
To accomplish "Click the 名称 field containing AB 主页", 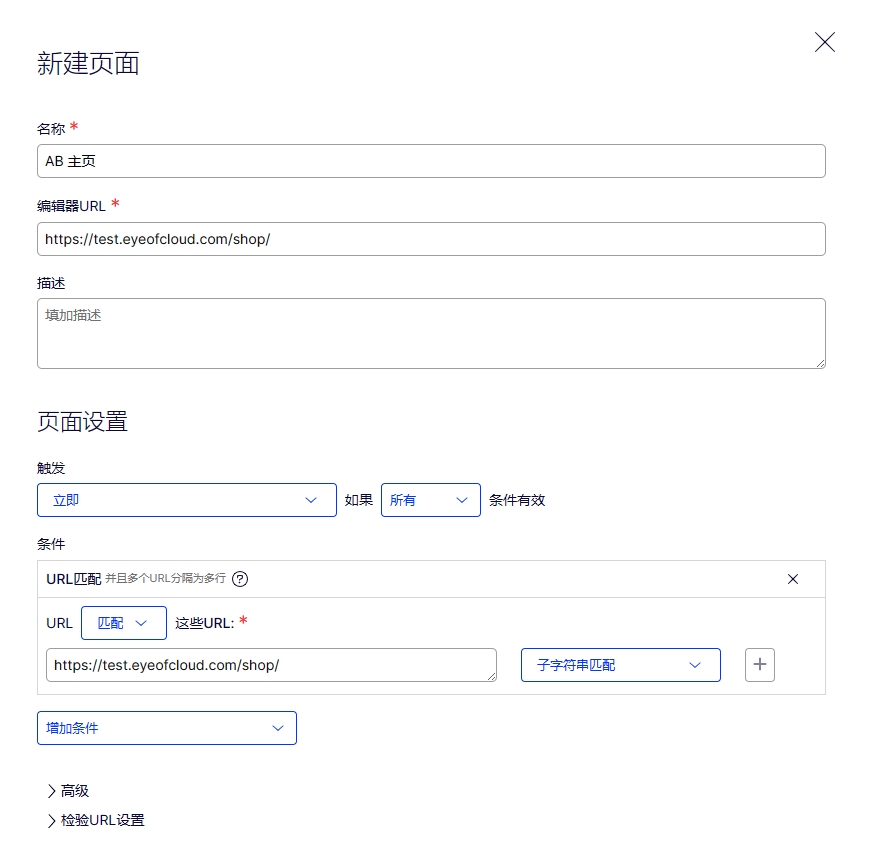I will pyautogui.click(x=431, y=161).
